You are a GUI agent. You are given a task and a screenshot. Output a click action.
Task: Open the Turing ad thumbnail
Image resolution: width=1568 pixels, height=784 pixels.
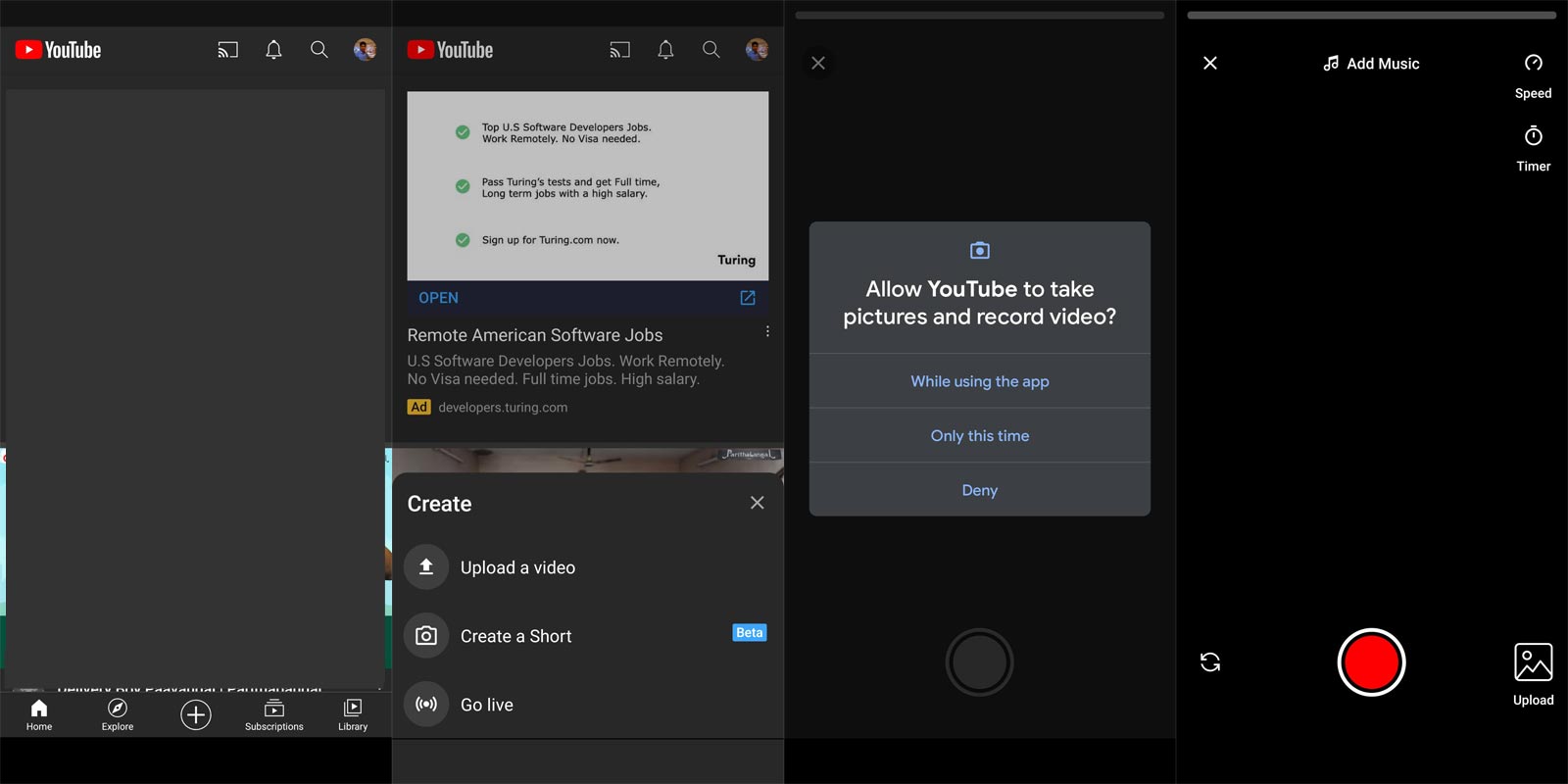(588, 186)
